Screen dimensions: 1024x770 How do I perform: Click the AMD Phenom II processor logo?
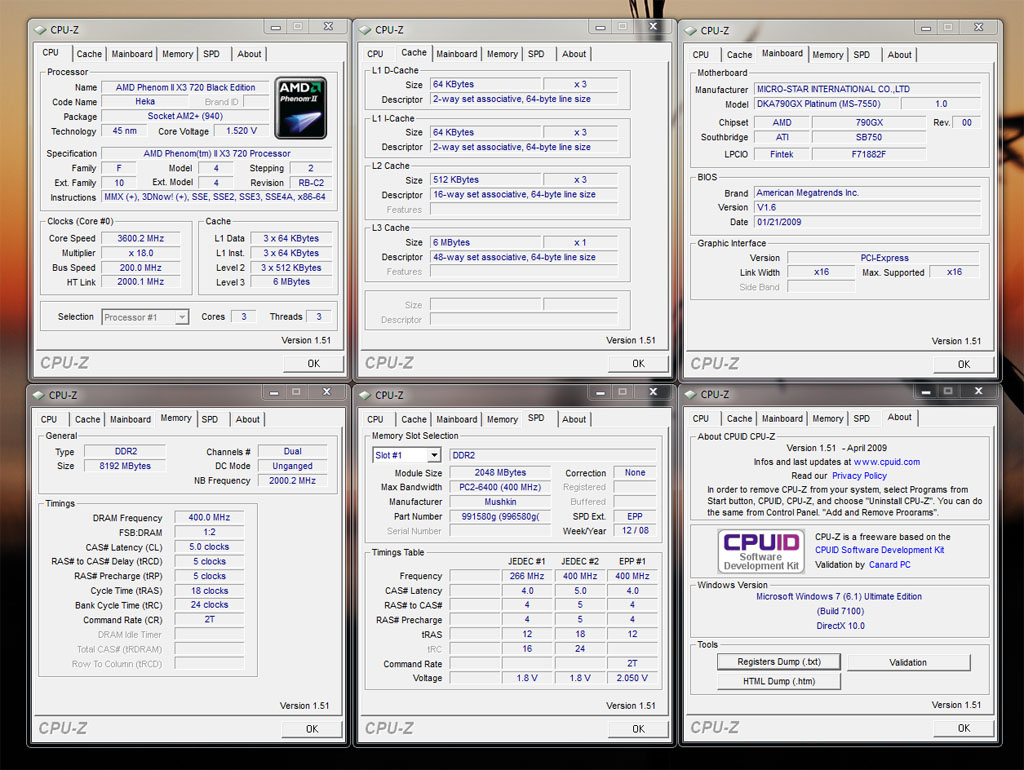click(300, 108)
